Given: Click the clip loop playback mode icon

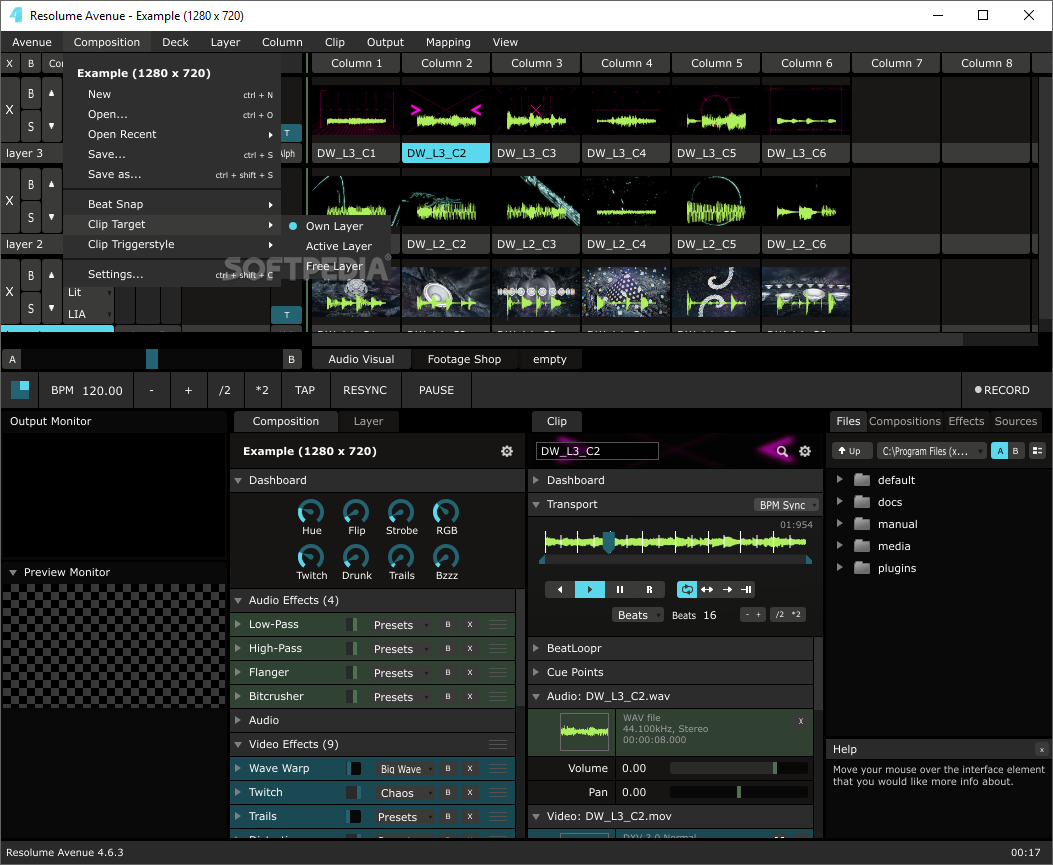Looking at the screenshot, I should pyautogui.click(x=687, y=590).
